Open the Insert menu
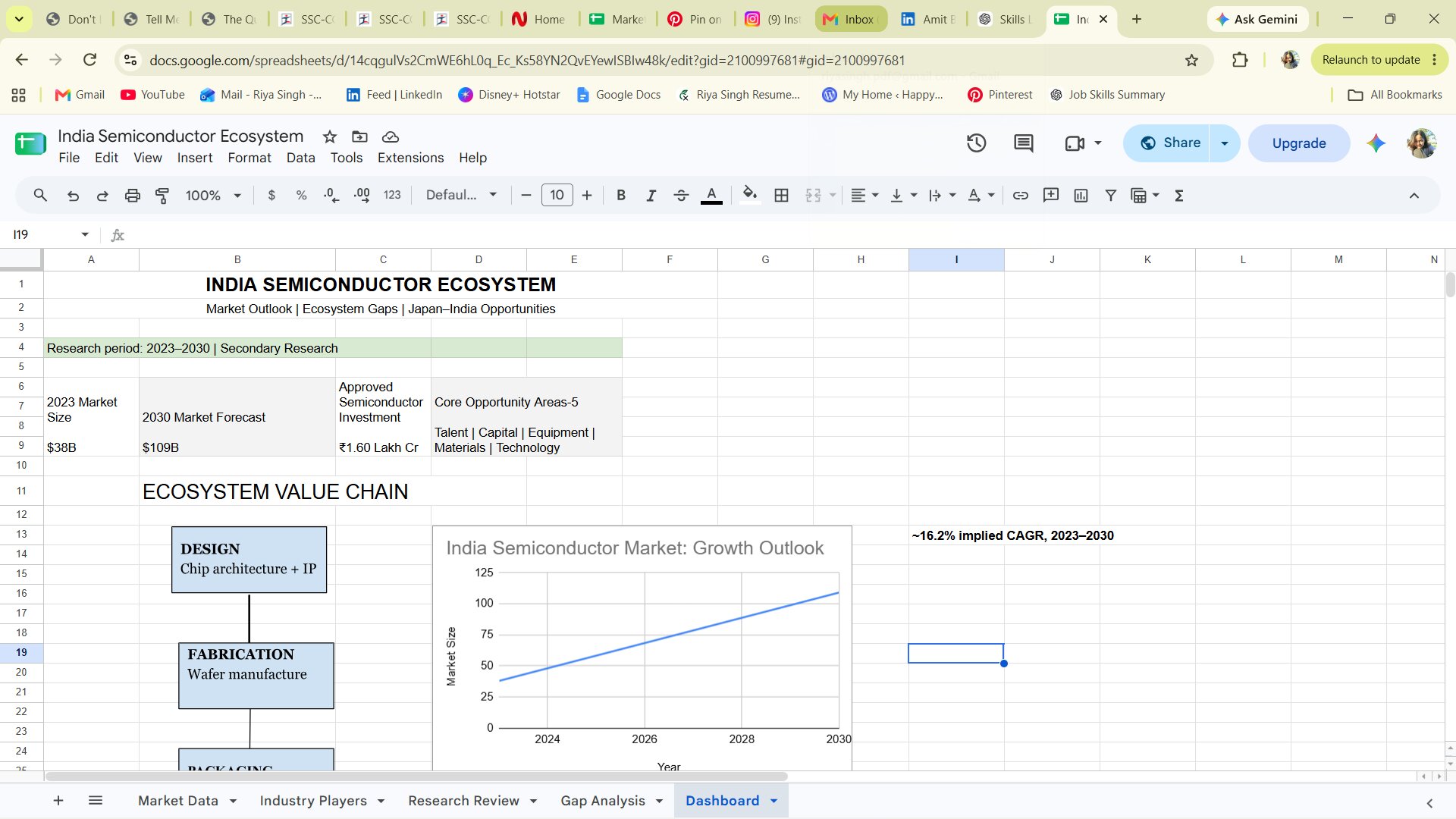Viewport: 1456px width, 819px height. 195,158
